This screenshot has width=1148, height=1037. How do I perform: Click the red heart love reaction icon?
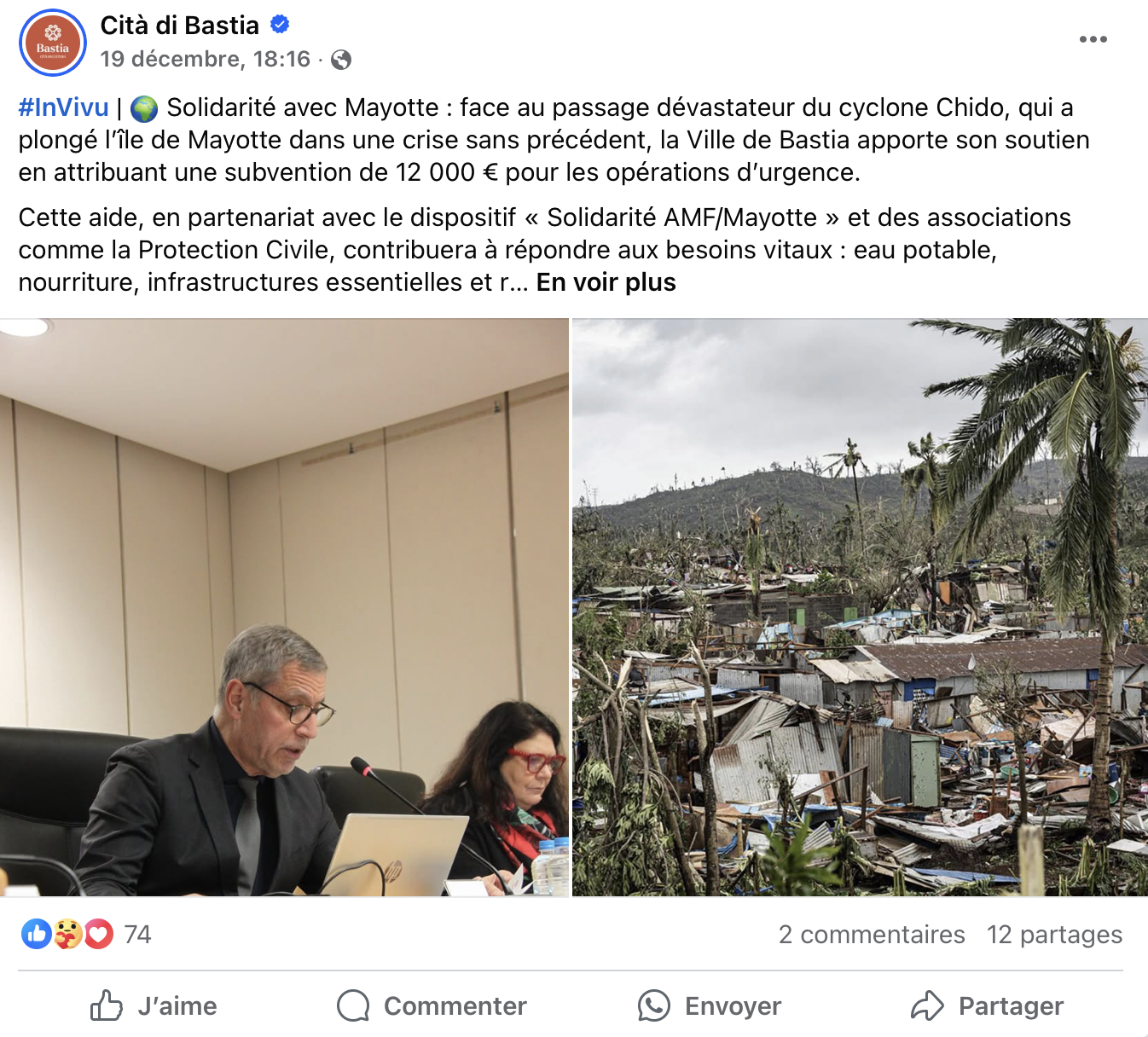click(x=98, y=934)
